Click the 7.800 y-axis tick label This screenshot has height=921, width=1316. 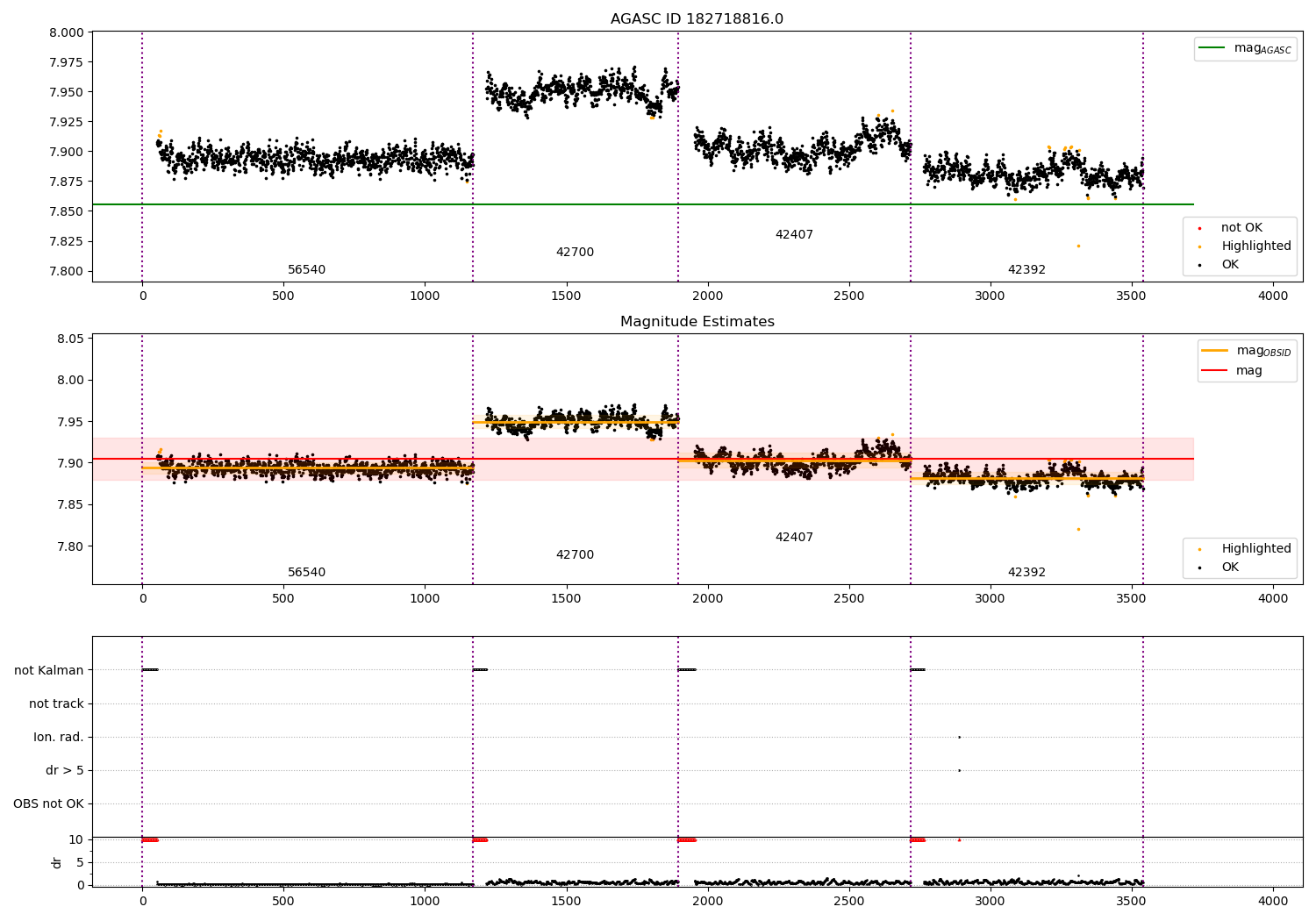pyautogui.click(x=66, y=272)
